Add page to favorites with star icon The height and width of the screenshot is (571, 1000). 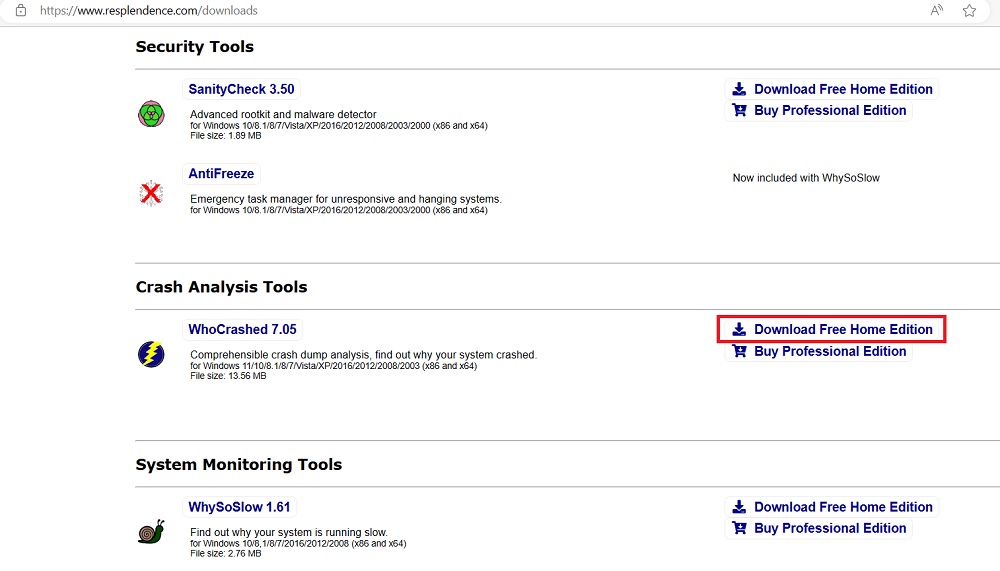[969, 10]
